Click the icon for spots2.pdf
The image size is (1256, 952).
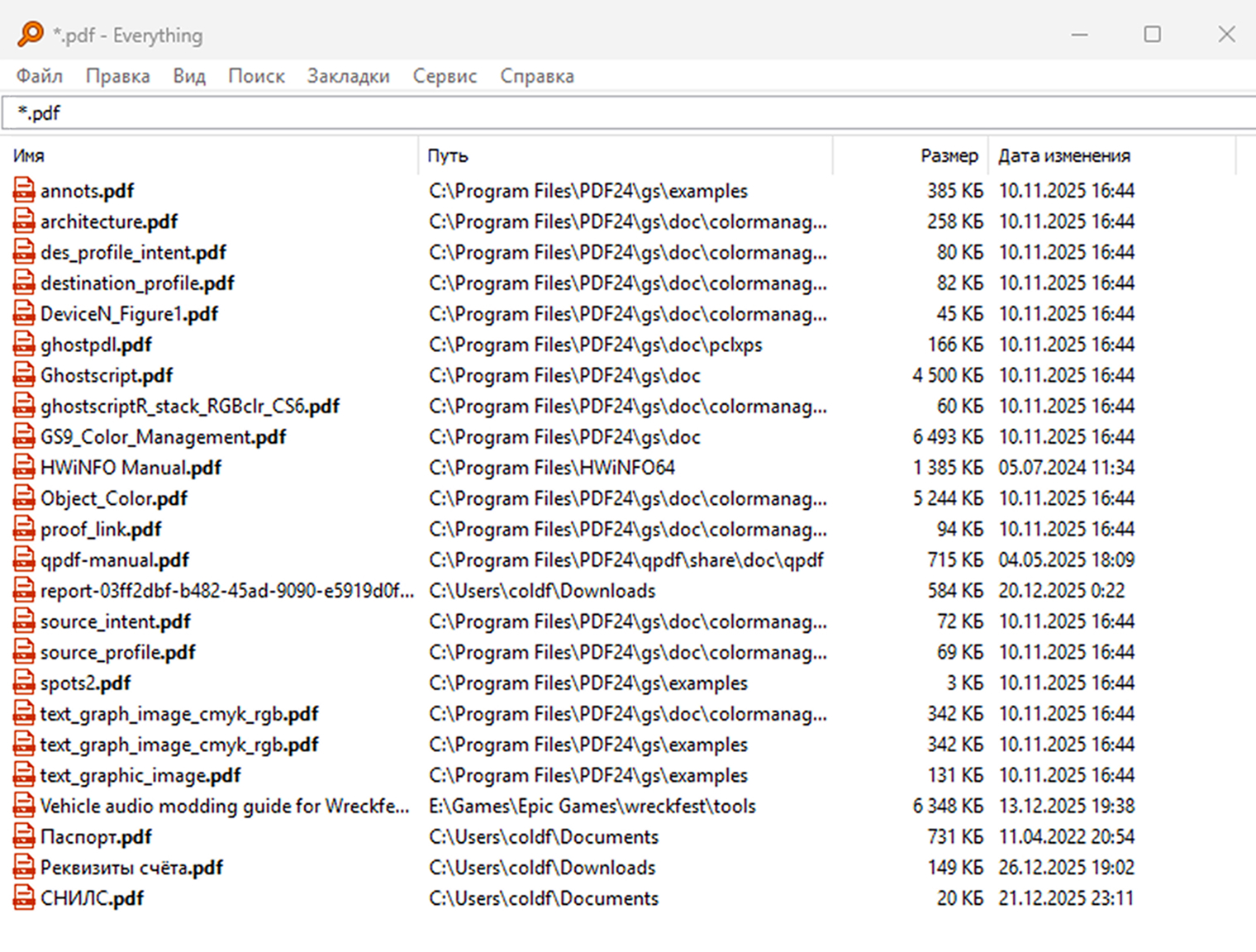pyautogui.click(x=24, y=683)
